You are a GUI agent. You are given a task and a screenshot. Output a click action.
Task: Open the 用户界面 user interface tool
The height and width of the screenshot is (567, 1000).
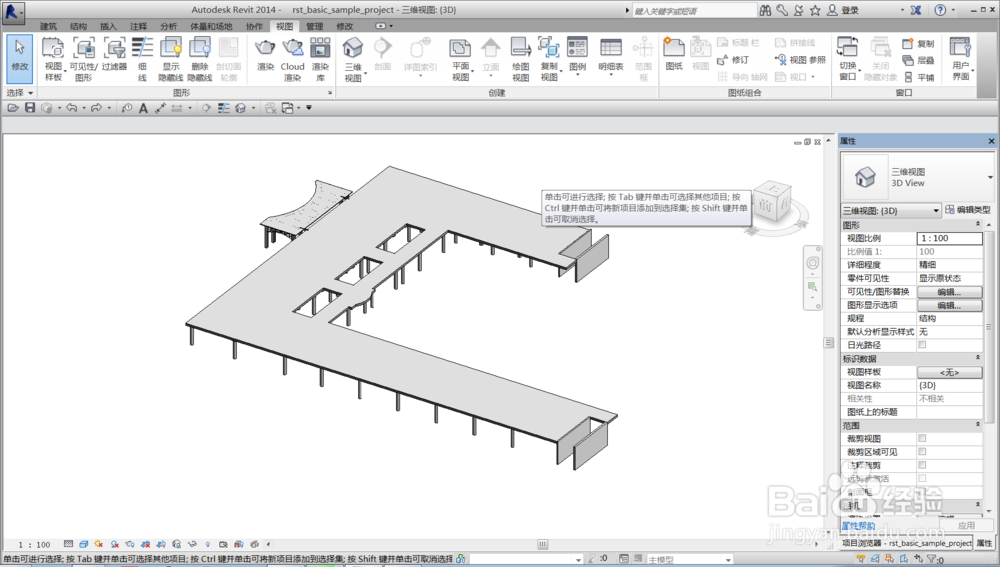[960, 59]
